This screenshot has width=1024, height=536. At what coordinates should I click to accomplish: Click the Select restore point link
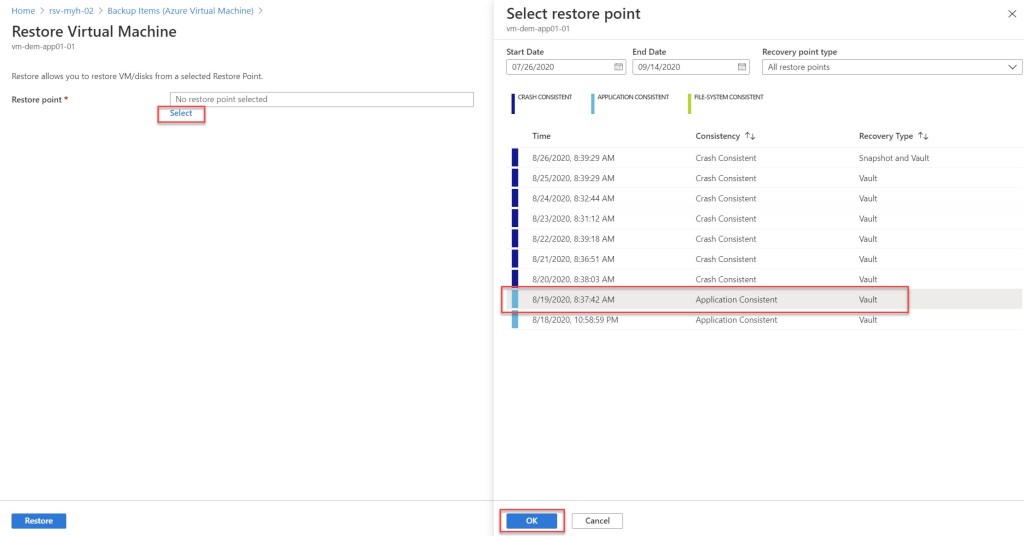point(181,114)
